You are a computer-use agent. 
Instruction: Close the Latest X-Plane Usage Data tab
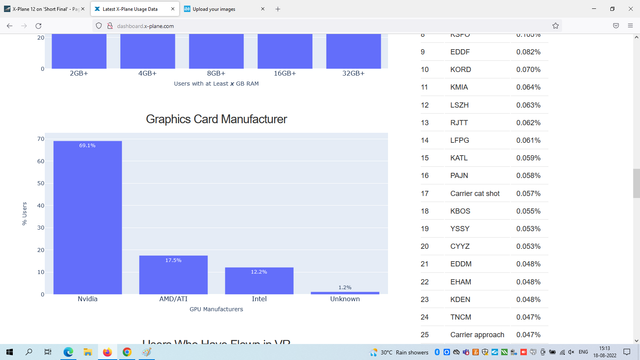click(173, 9)
